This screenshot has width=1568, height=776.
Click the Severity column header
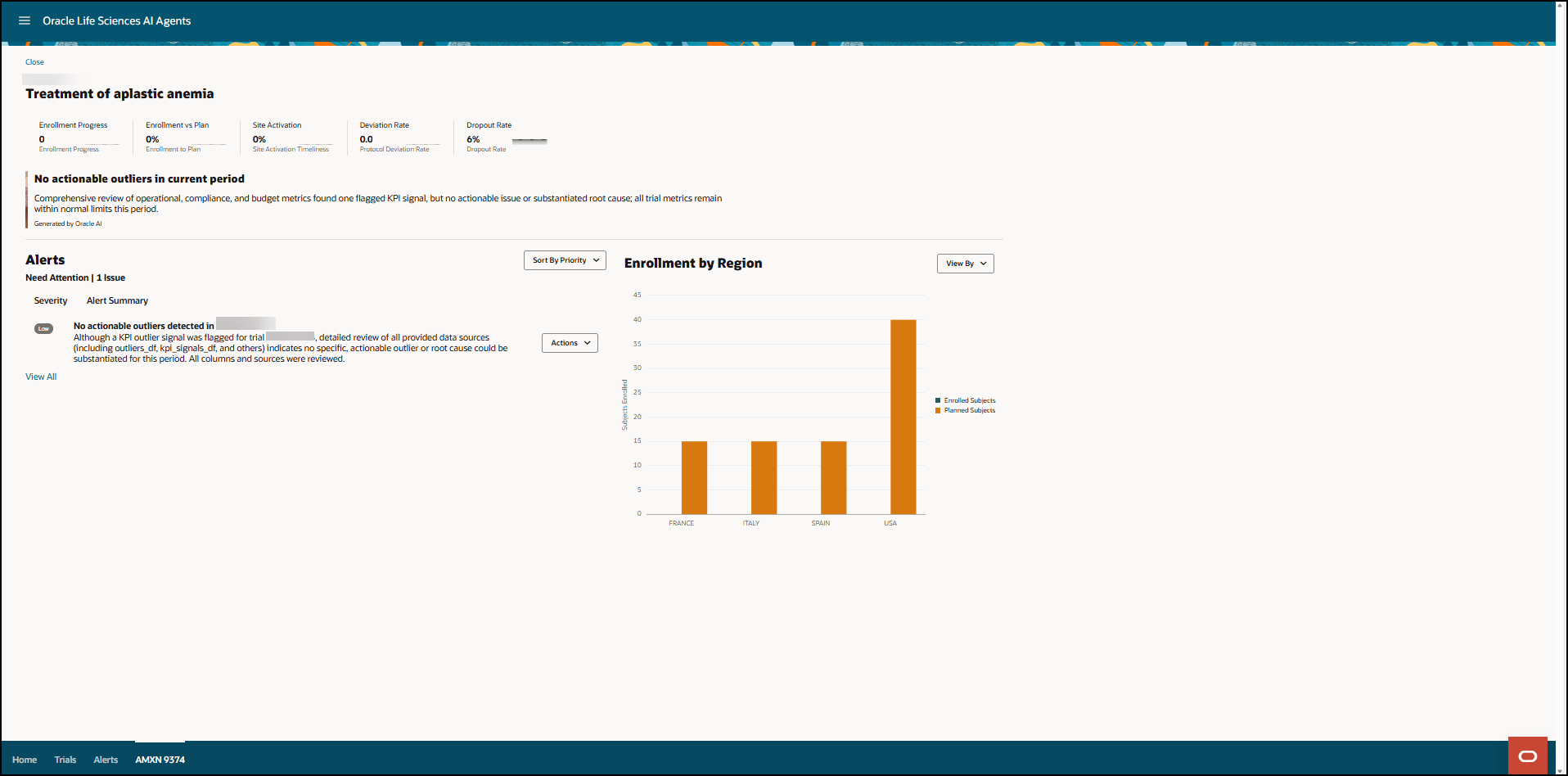point(51,301)
